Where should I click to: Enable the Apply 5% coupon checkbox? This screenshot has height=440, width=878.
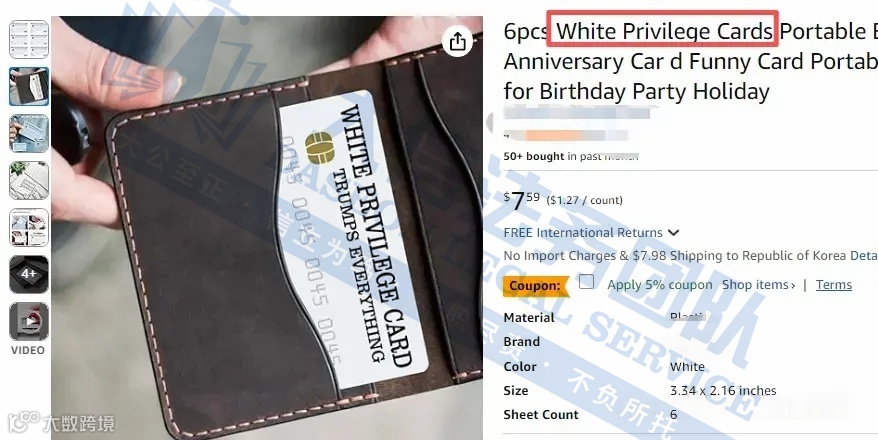point(586,282)
